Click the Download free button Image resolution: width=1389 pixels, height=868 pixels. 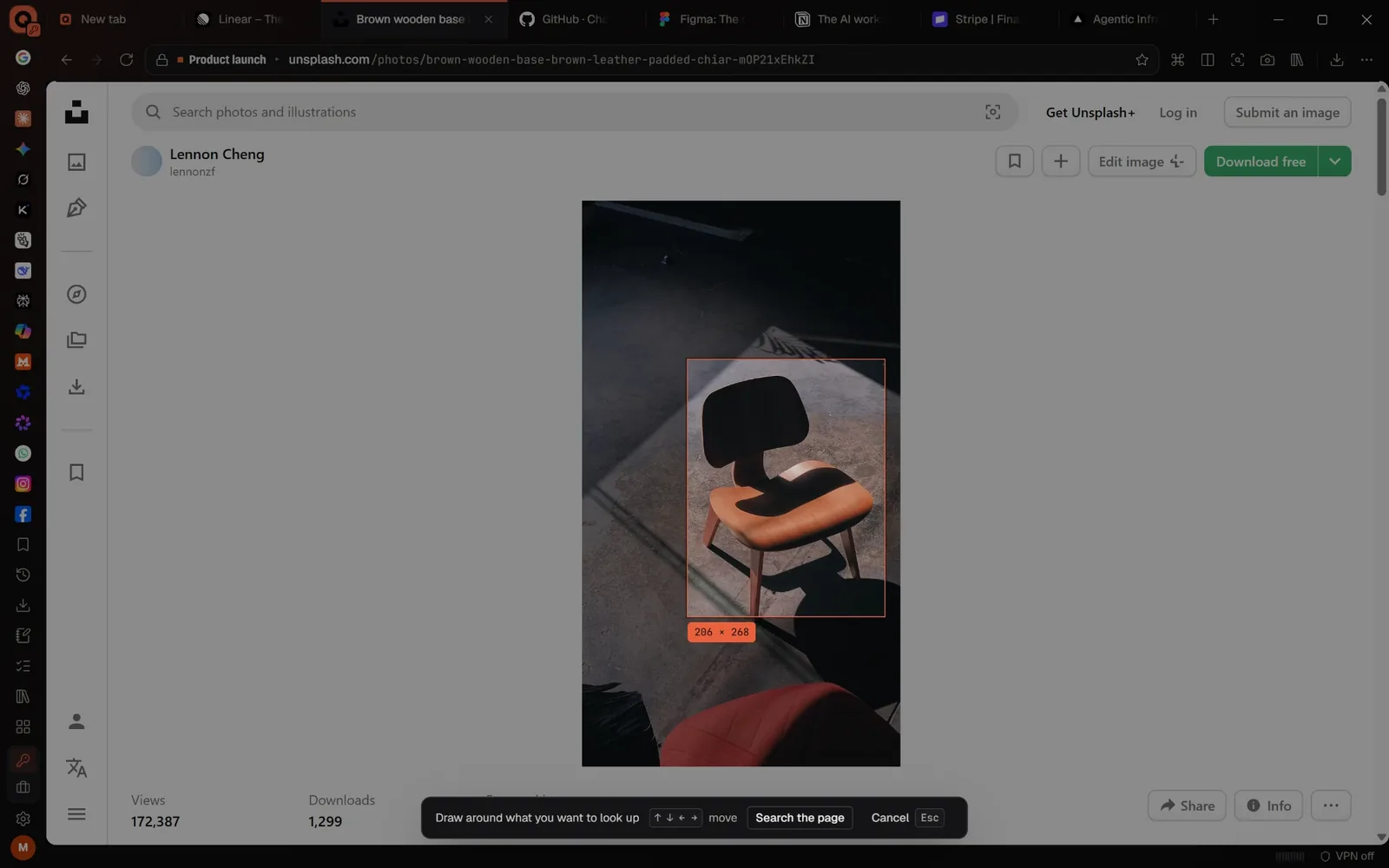click(1261, 161)
